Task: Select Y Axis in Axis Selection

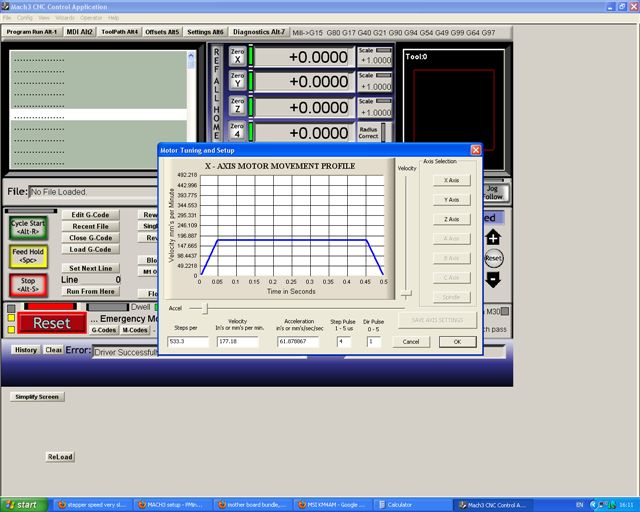Action: (x=451, y=200)
